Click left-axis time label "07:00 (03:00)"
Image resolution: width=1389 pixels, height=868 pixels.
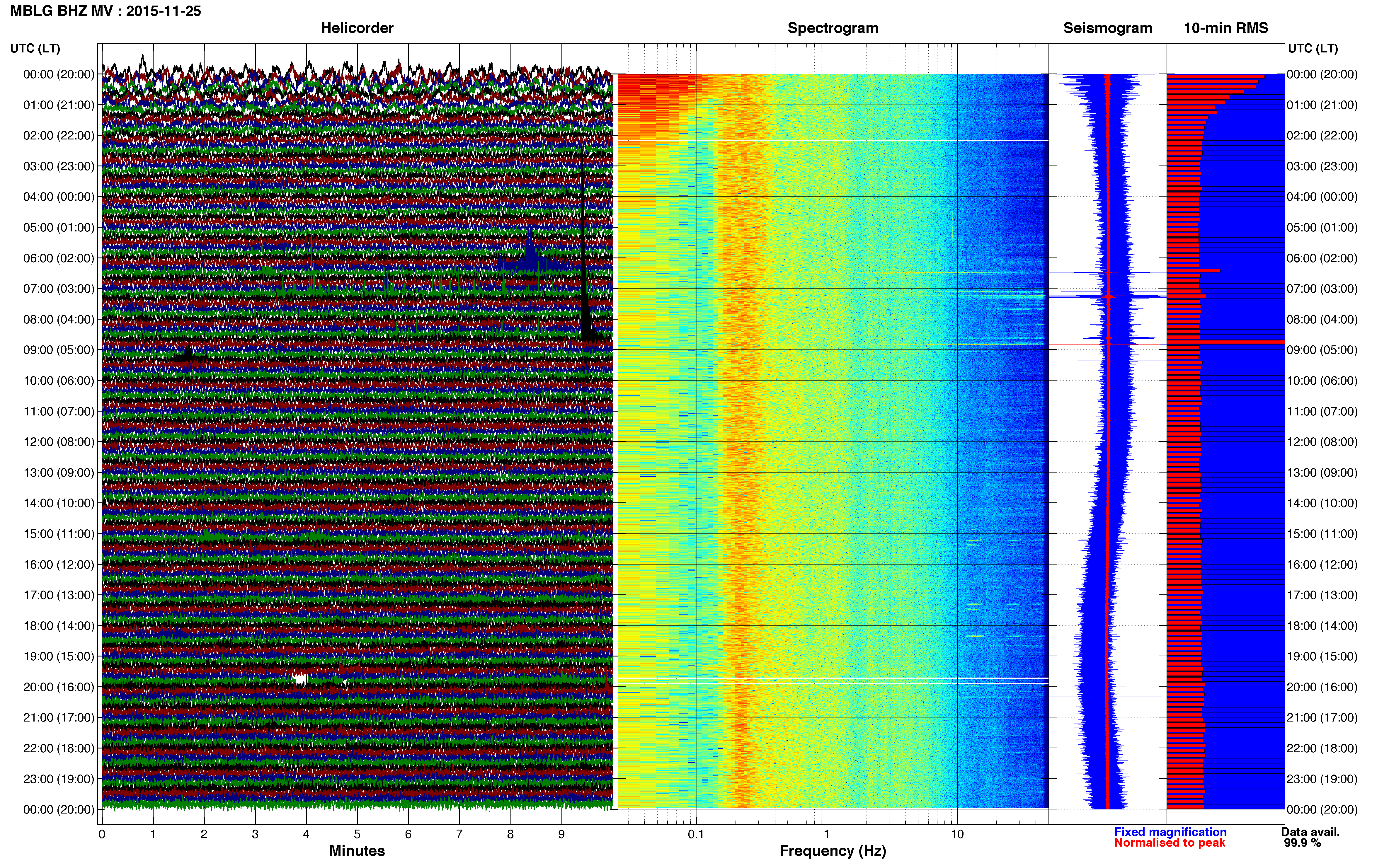coord(59,289)
